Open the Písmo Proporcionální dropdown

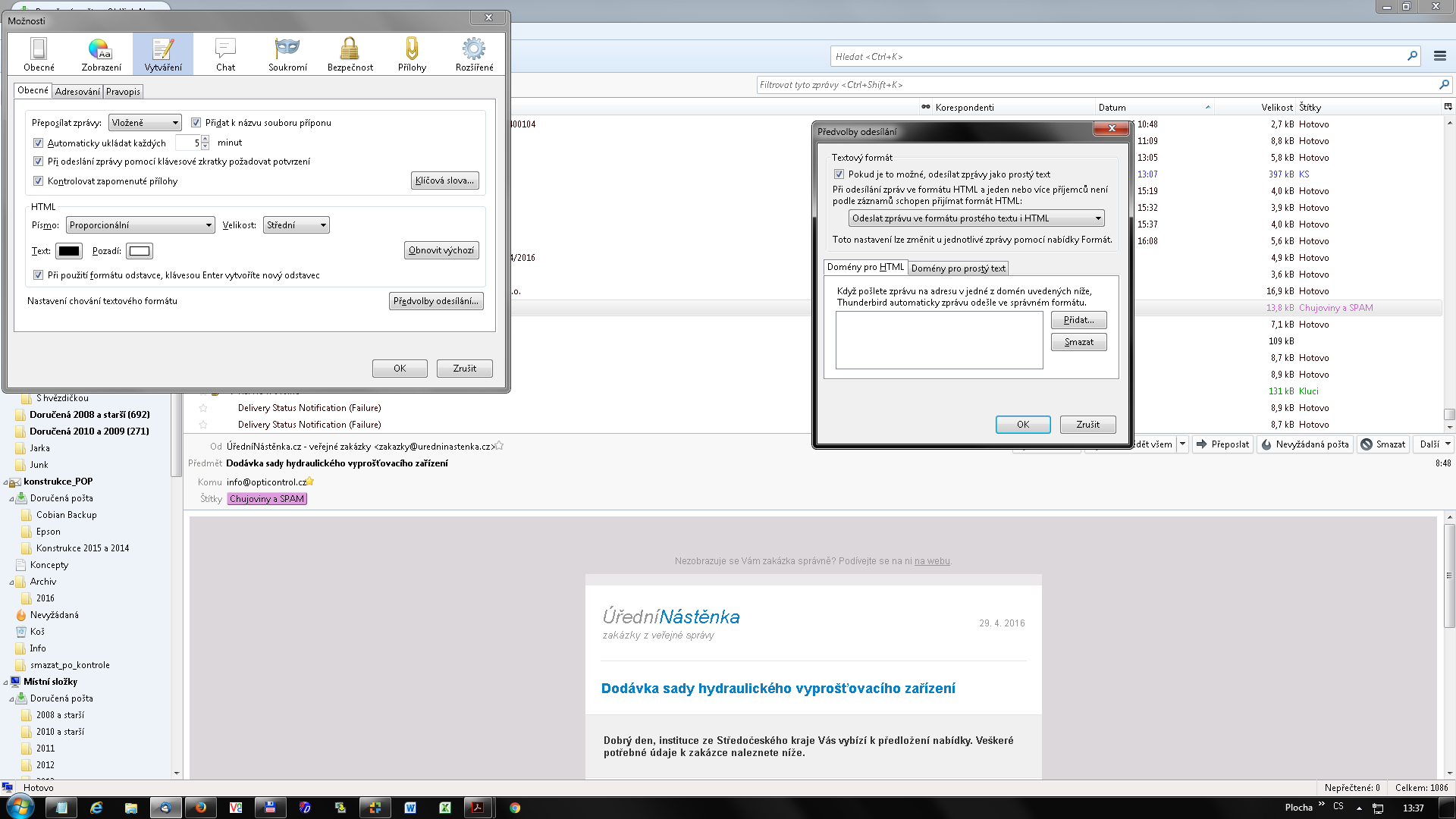140,225
